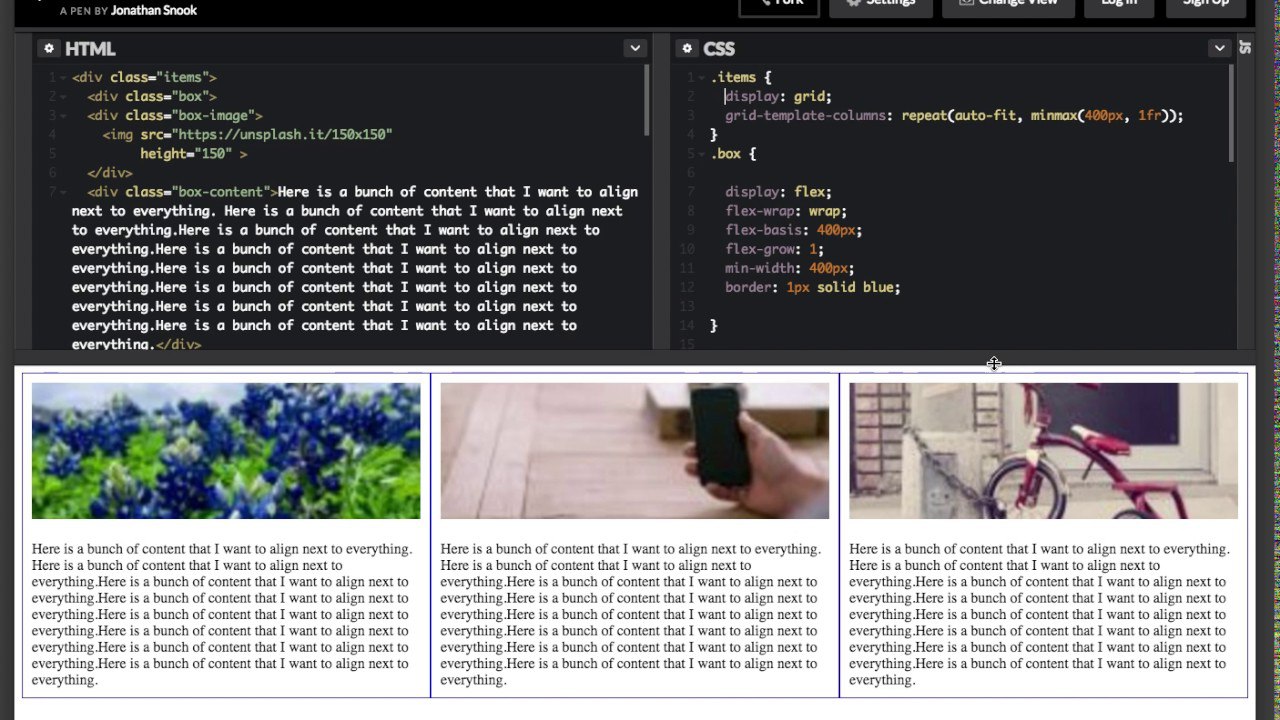Click the '<div class="box-image">' HTML line
This screenshot has width=1280, height=720.
tap(175, 115)
